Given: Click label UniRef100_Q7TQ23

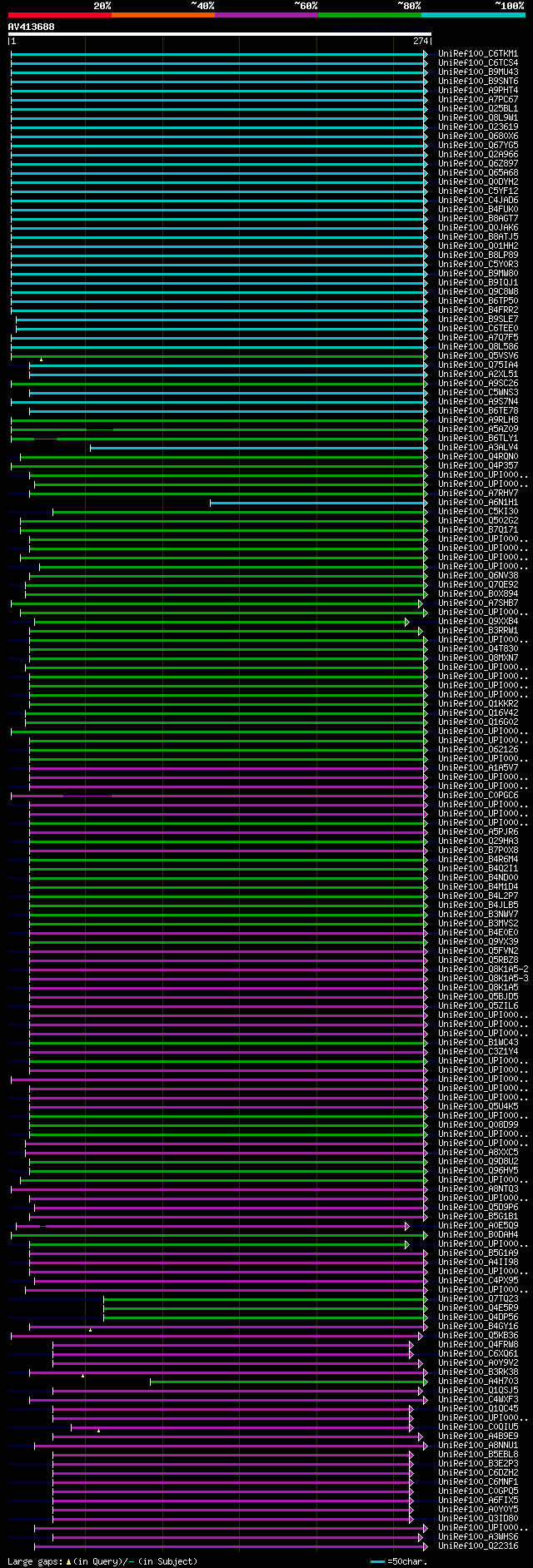Looking at the screenshot, I should [478, 1299].
